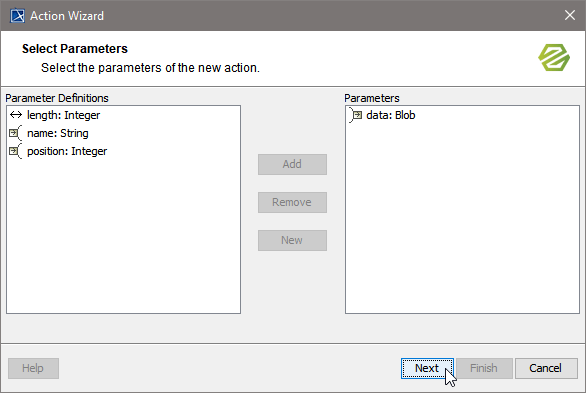Image resolution: width=586 pixels, height=393 pixels.
Task: Close the Action Wizard window
Action: click(x=570, y=15)
